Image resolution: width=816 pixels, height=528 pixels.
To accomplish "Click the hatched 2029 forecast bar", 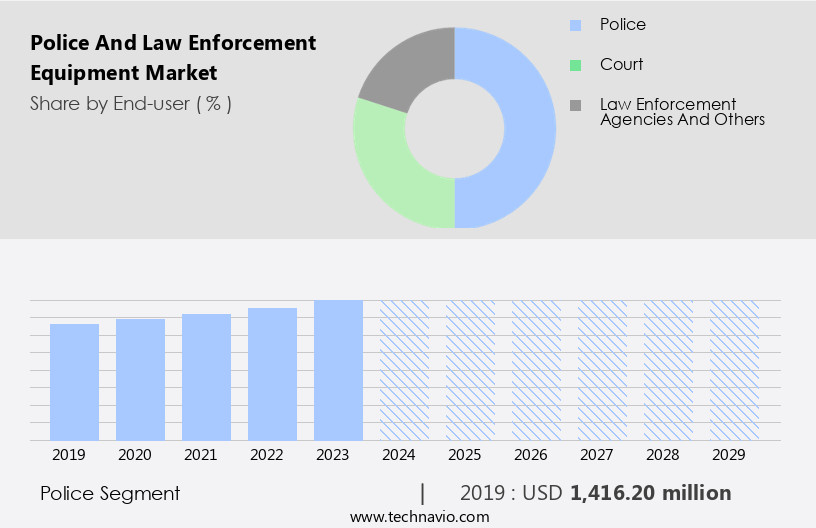I will (x=734, y=370).
